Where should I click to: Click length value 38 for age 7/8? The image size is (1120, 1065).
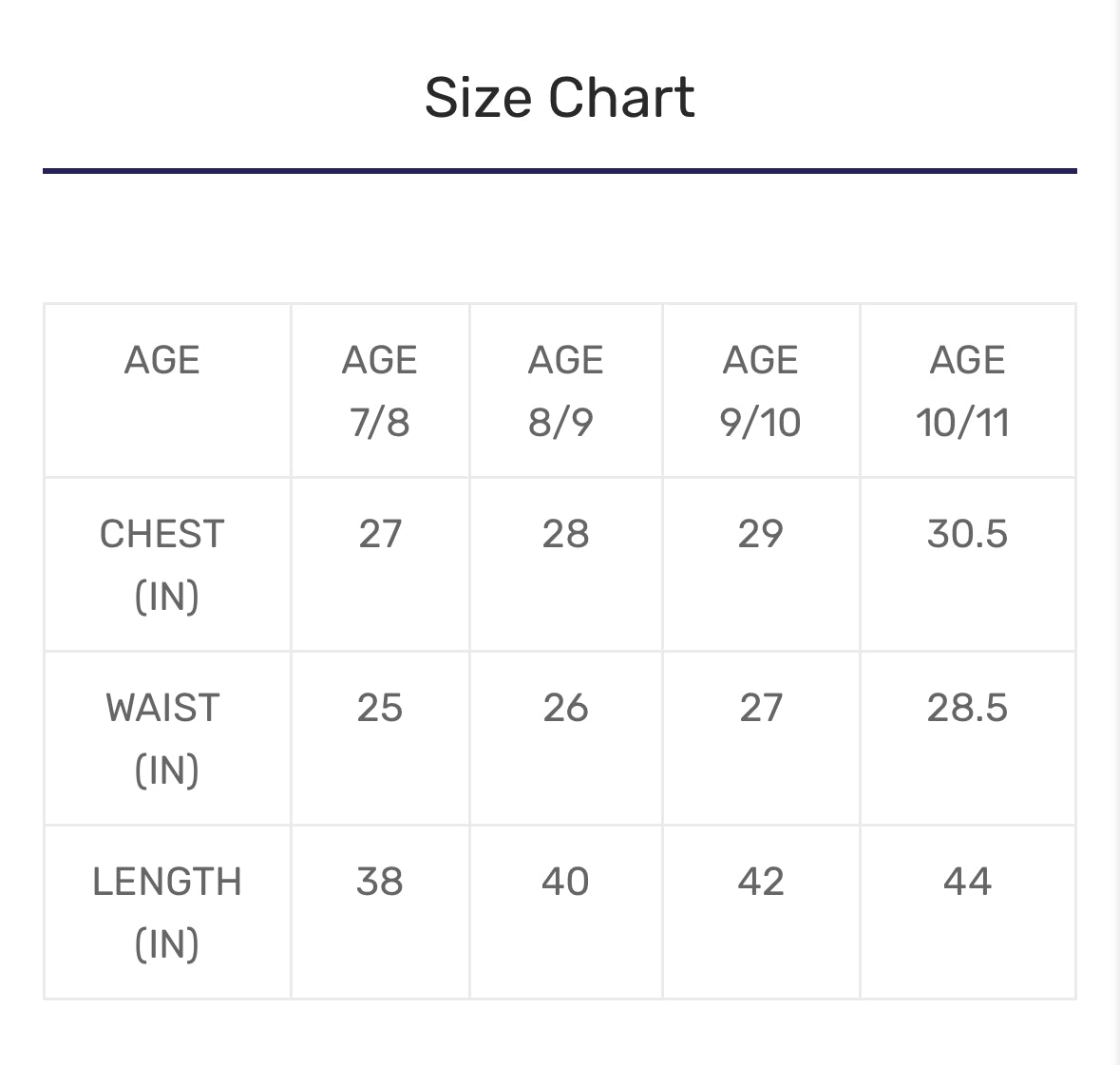pyautogui.click(x=379, y=882)
